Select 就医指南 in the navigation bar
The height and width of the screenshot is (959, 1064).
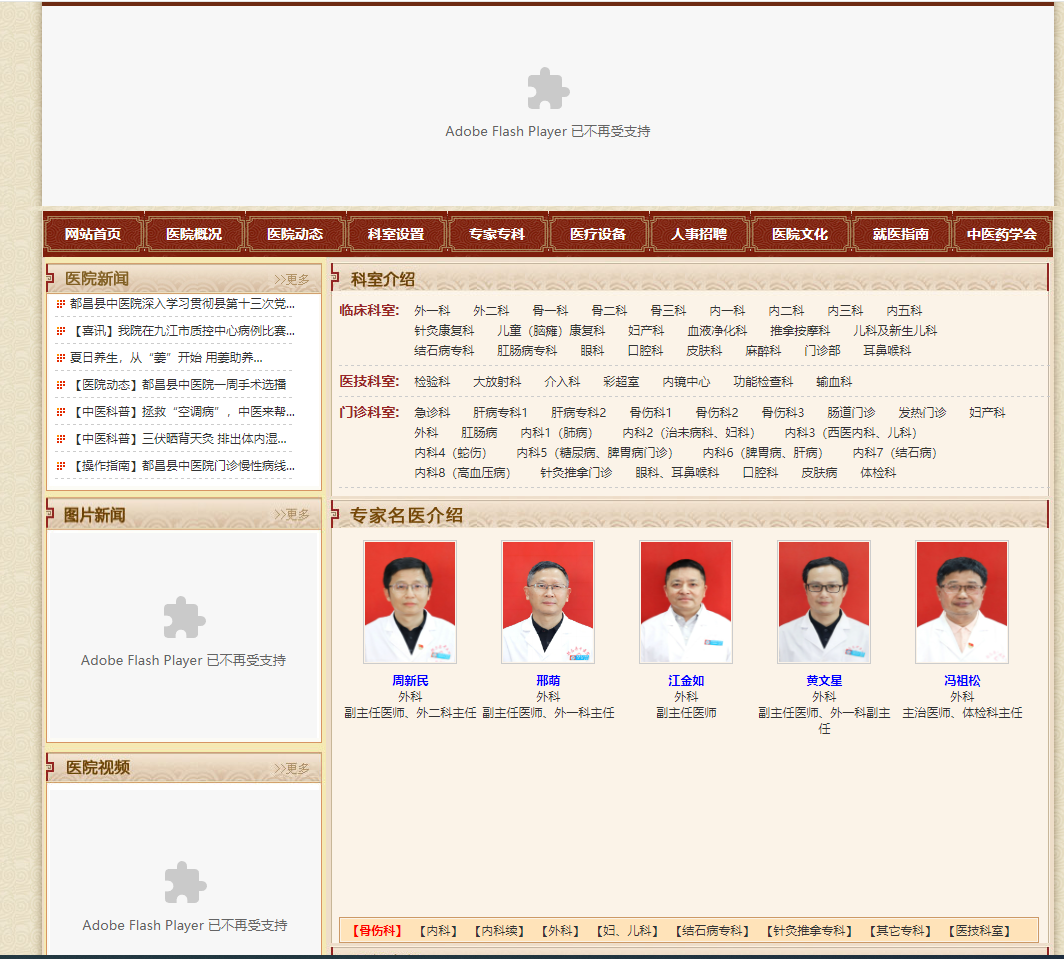coord(900,234)
